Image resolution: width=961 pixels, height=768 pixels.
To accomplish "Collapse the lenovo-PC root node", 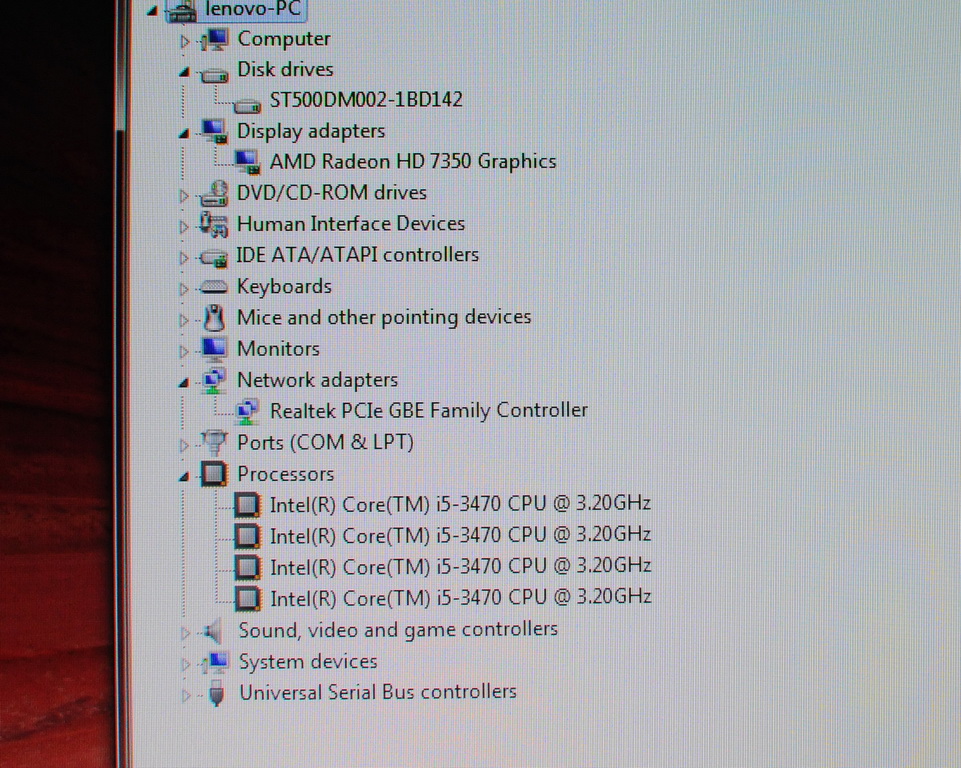I will (x=152, y=10).
